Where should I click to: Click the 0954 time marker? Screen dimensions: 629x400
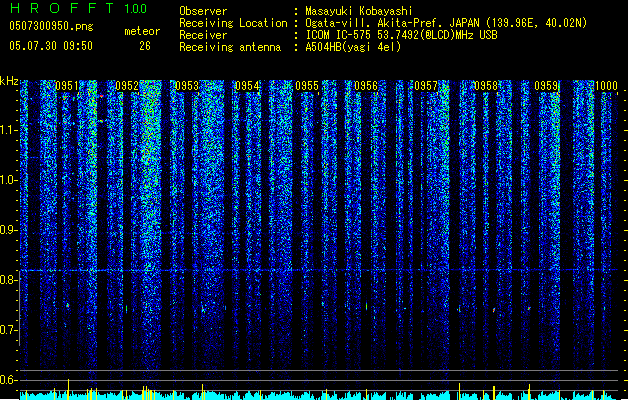[247, 86]
